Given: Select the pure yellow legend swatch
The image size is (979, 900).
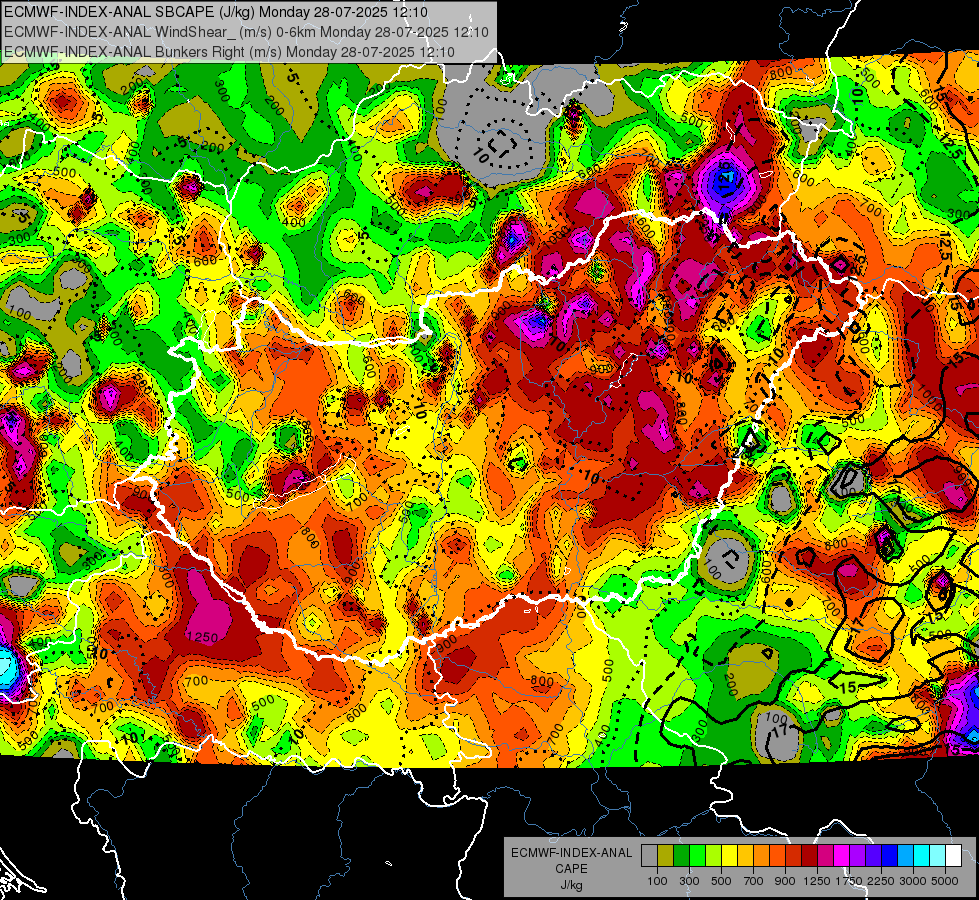Looking at the screenshot, I should (729, 856).
